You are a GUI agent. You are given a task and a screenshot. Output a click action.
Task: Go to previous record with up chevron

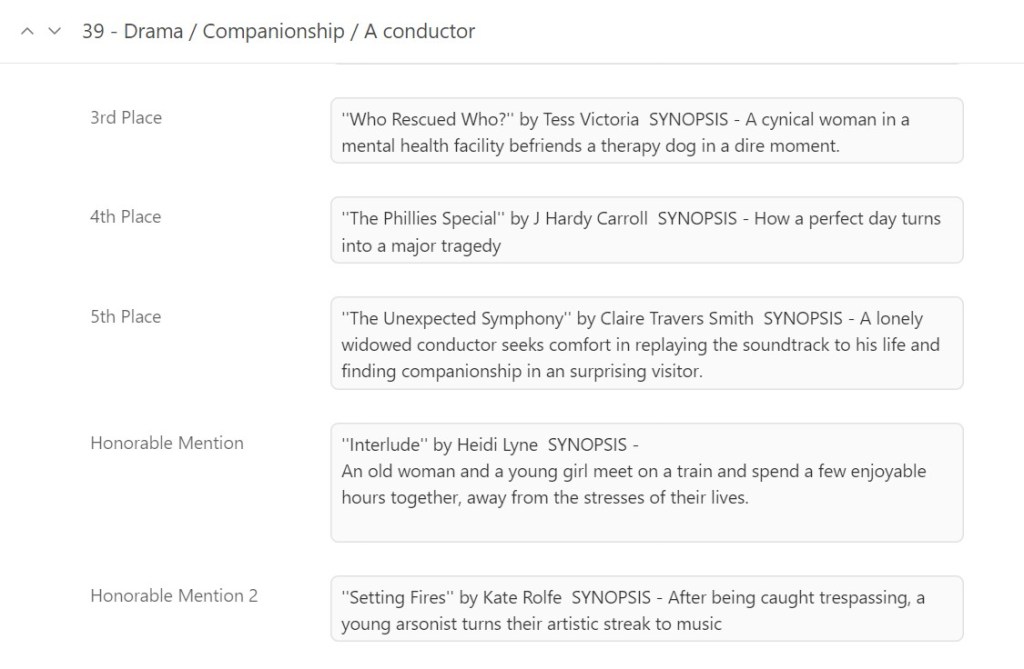tap(27, 32)
